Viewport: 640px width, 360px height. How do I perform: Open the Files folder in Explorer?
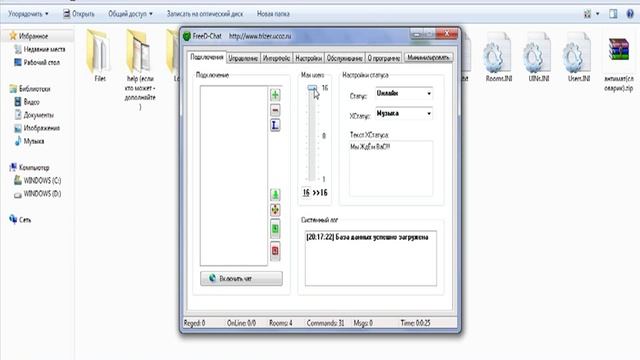coord(99,56)
